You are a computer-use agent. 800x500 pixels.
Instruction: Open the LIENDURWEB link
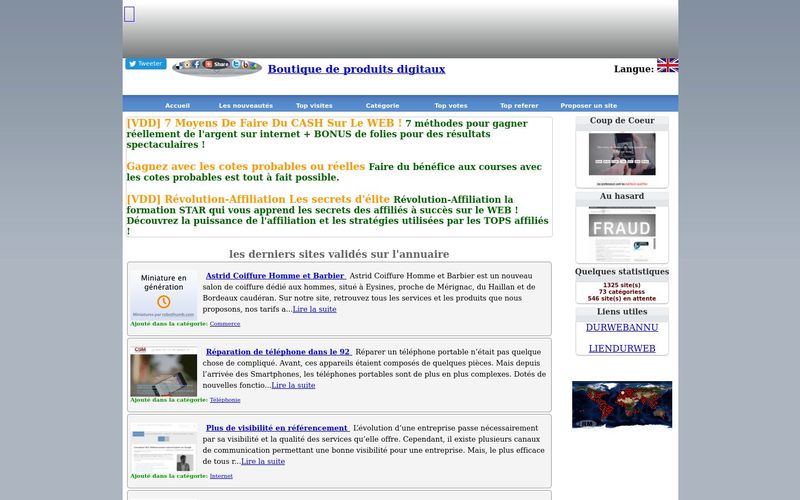pos(622,348)
